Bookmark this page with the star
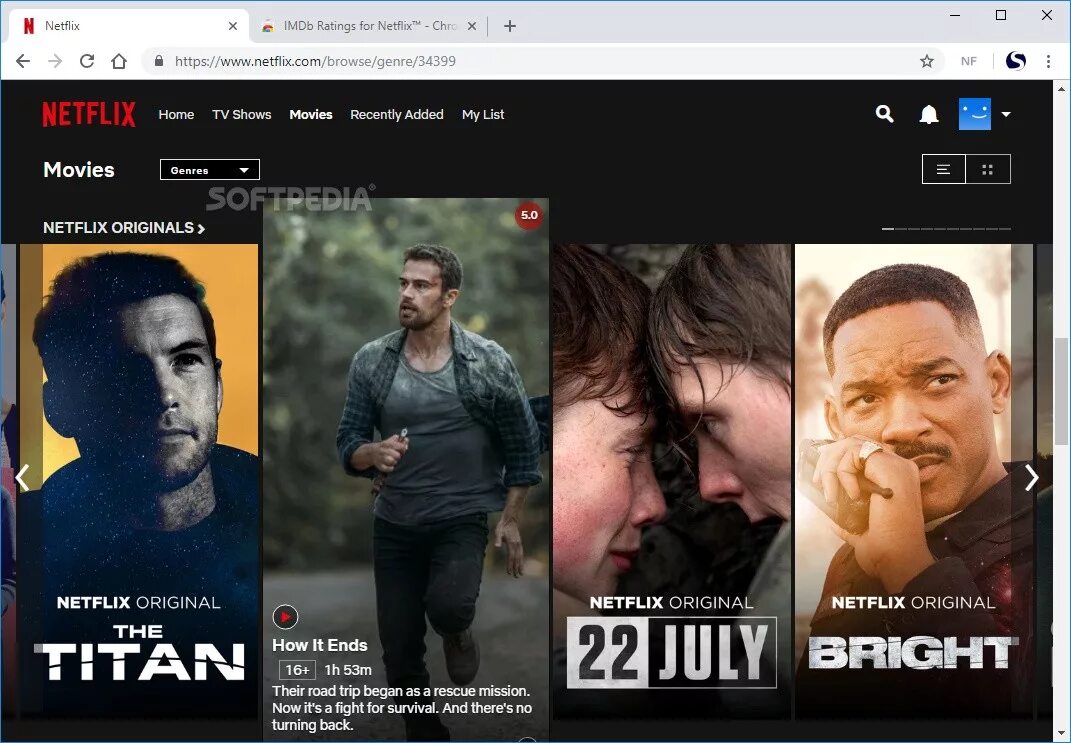This screenshot has width=1071, height=743. (927, 61)
